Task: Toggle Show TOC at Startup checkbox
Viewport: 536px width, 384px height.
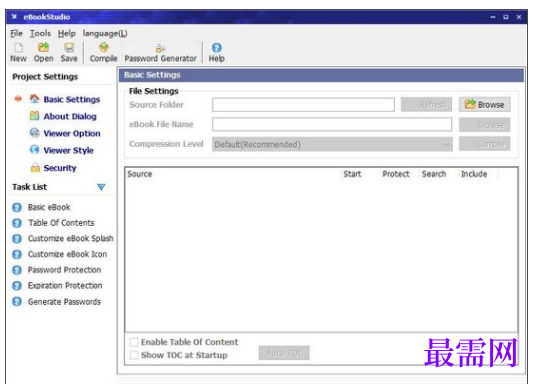Action: [x=134, y=355]
